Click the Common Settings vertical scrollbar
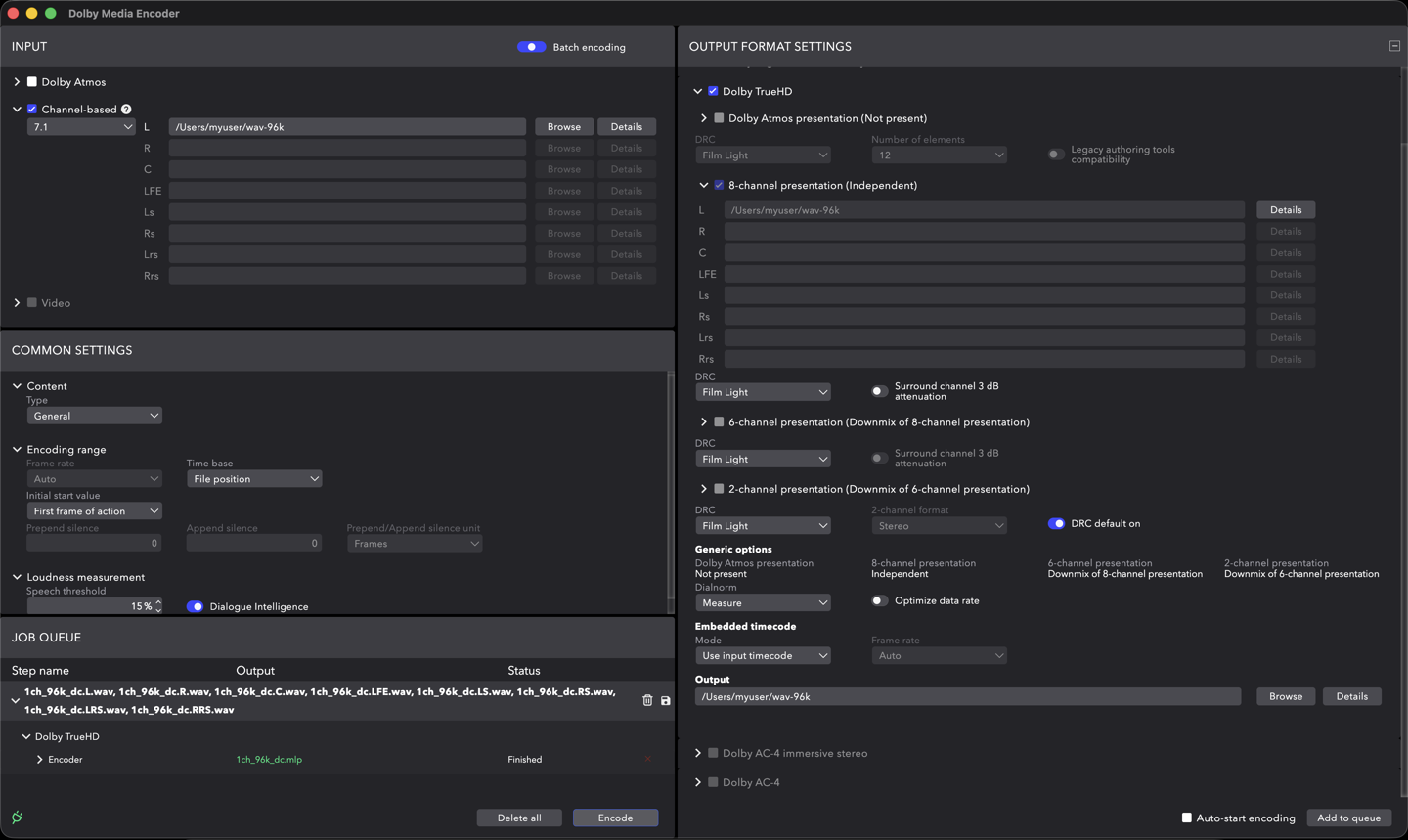 670,484
